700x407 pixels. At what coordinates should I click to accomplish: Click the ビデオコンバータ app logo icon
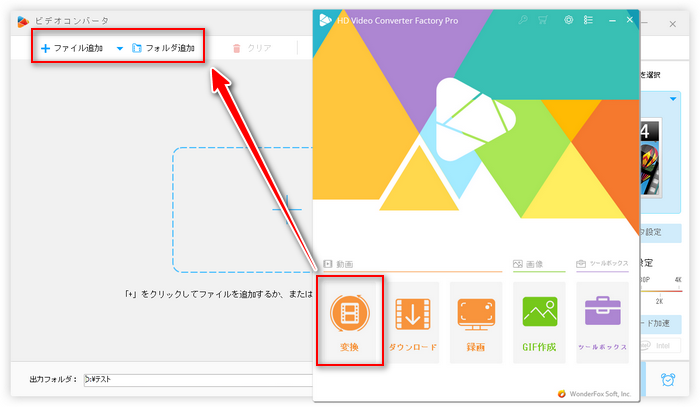coord(23,21)
